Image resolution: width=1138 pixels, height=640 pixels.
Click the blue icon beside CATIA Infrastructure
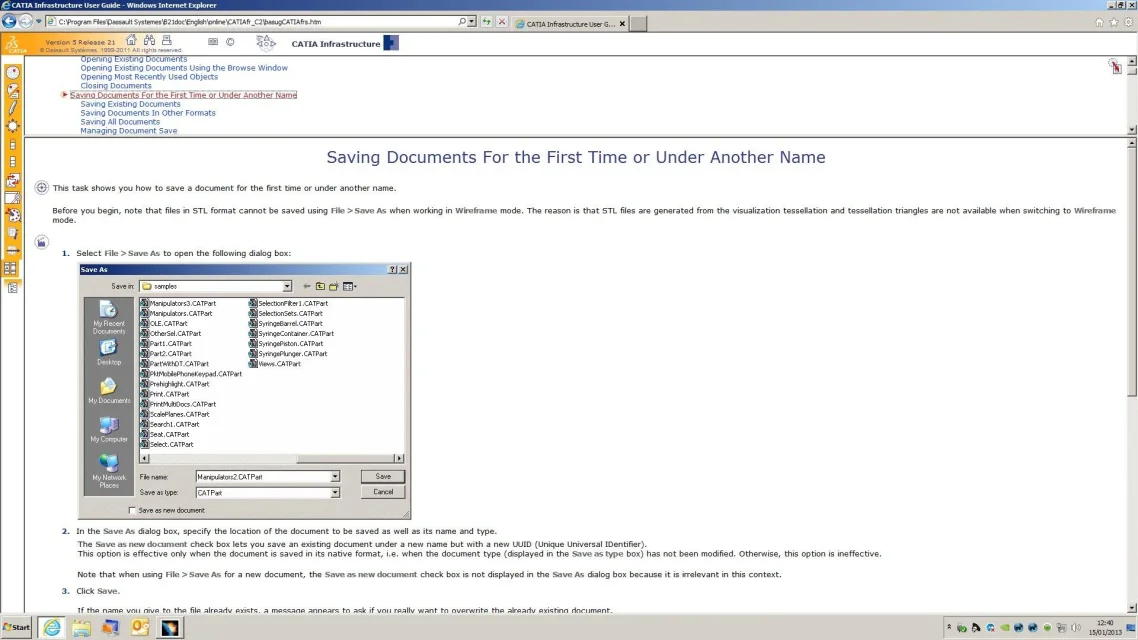[x=390, y=43]
